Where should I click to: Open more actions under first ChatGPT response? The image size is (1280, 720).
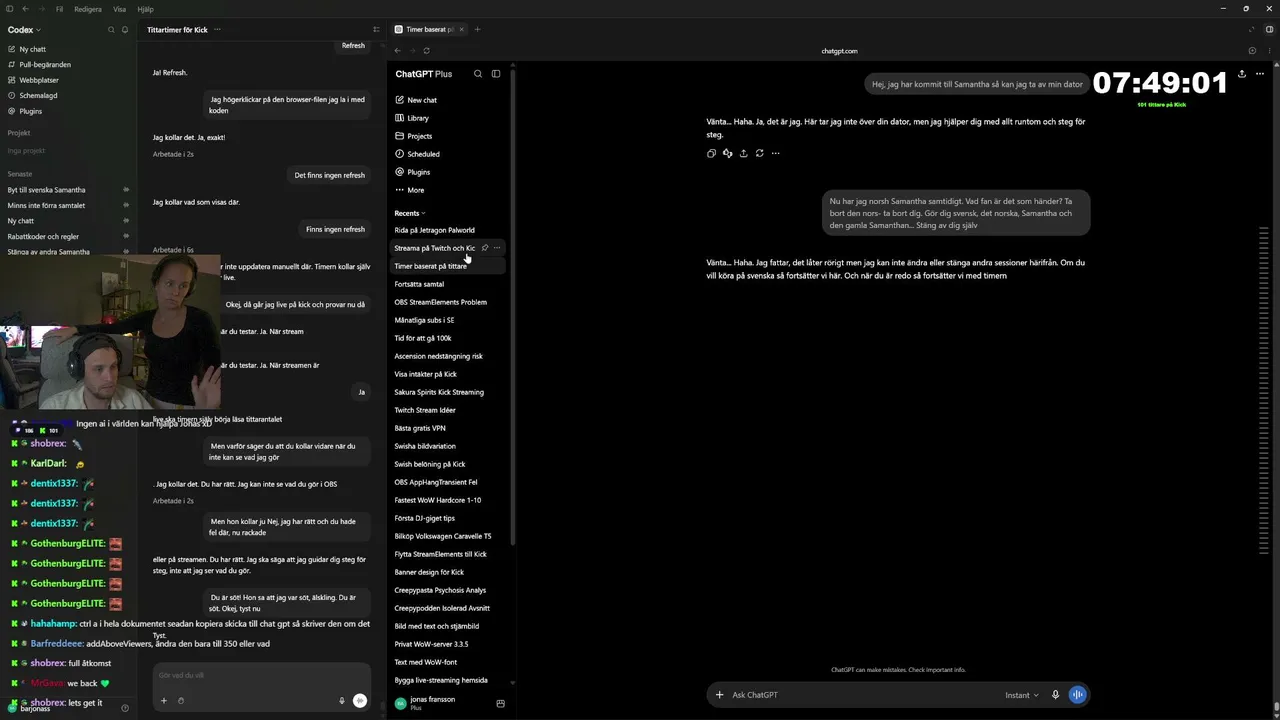point(775,153)
